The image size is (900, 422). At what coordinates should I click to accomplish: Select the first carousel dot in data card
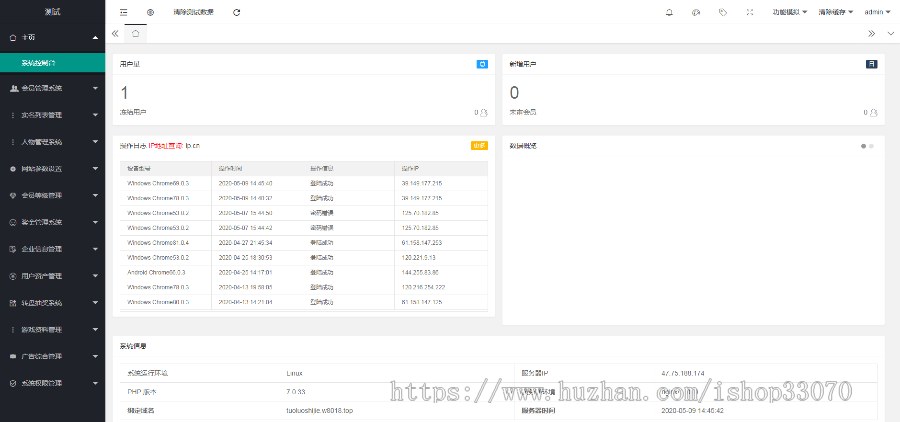click(863, 146)
